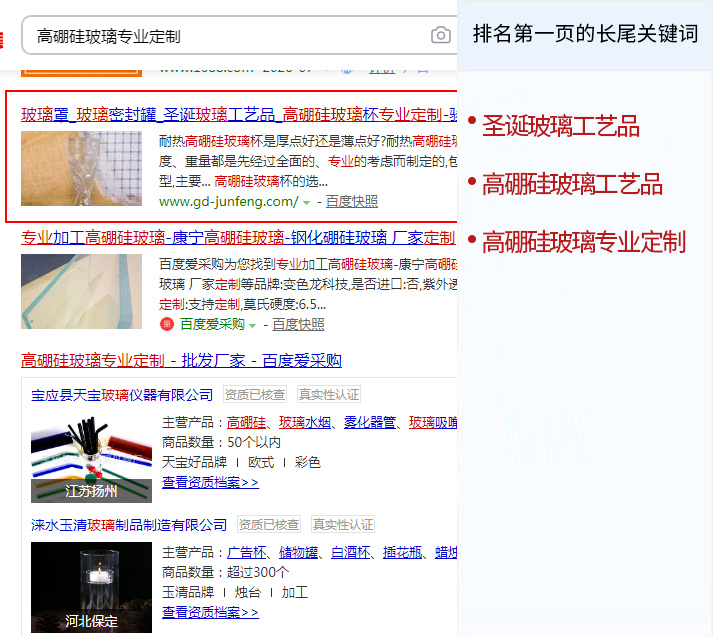Click the camera image-search icon

coord(441,35)
